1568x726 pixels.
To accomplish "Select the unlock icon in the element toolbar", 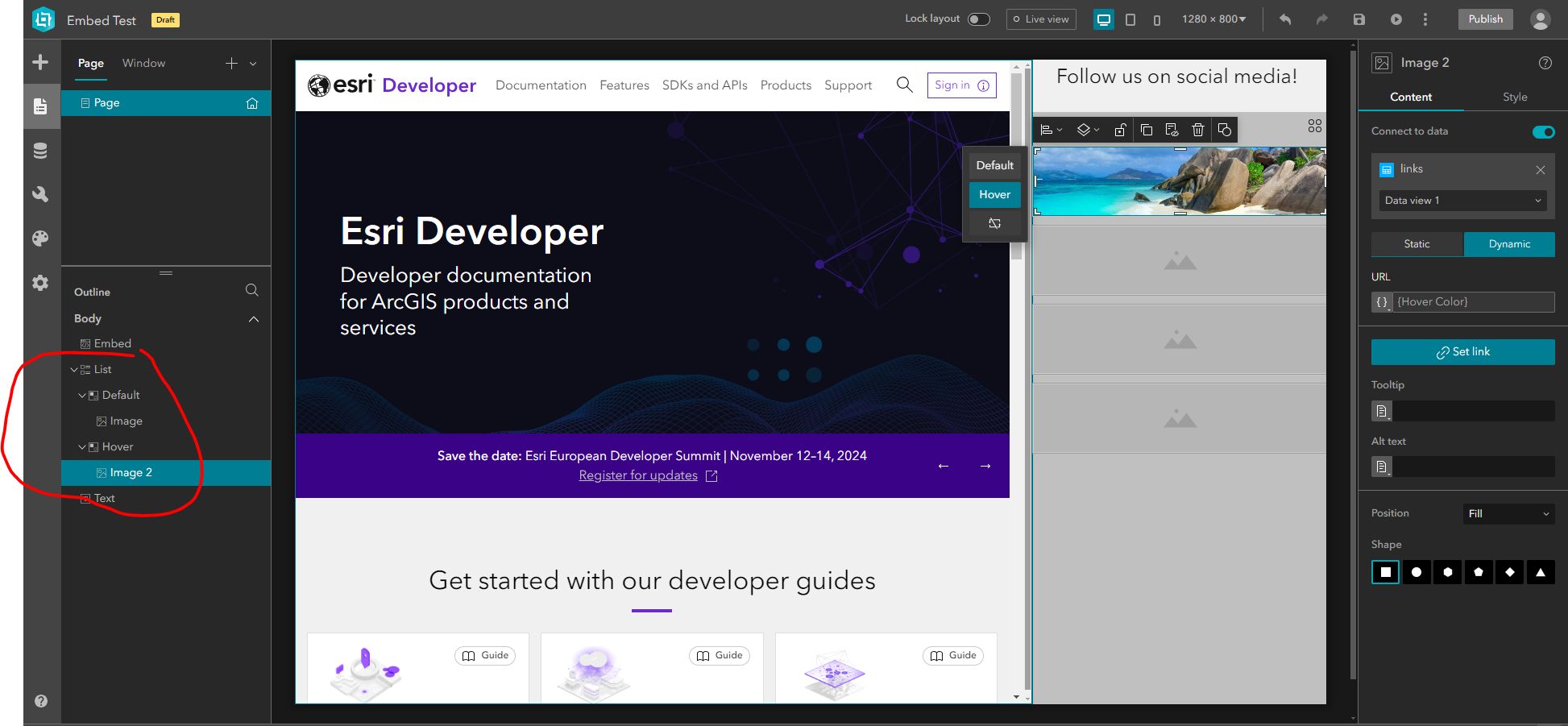I will pyautogui.click(x=1120, y=129).
